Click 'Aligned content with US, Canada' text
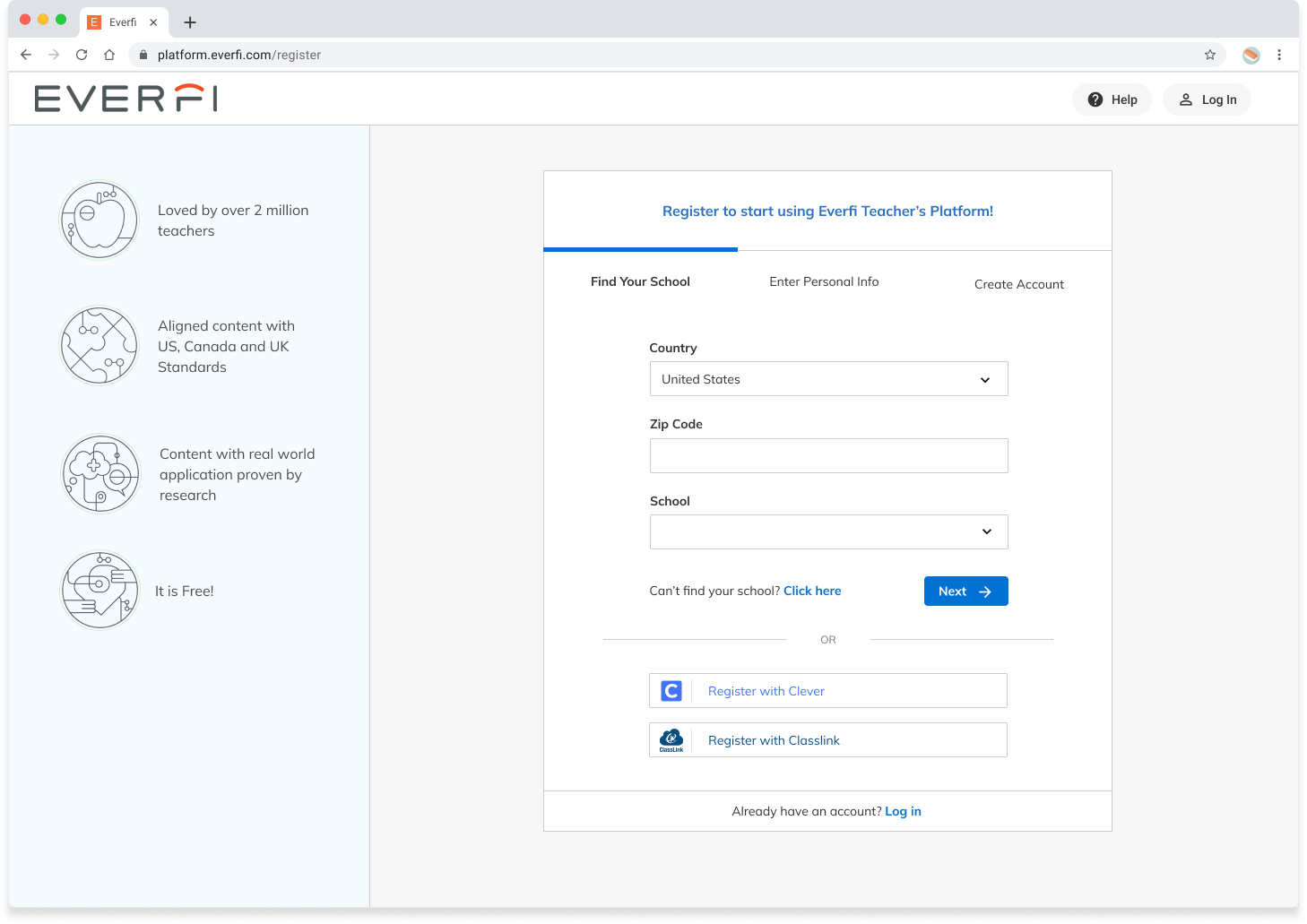 226,347
